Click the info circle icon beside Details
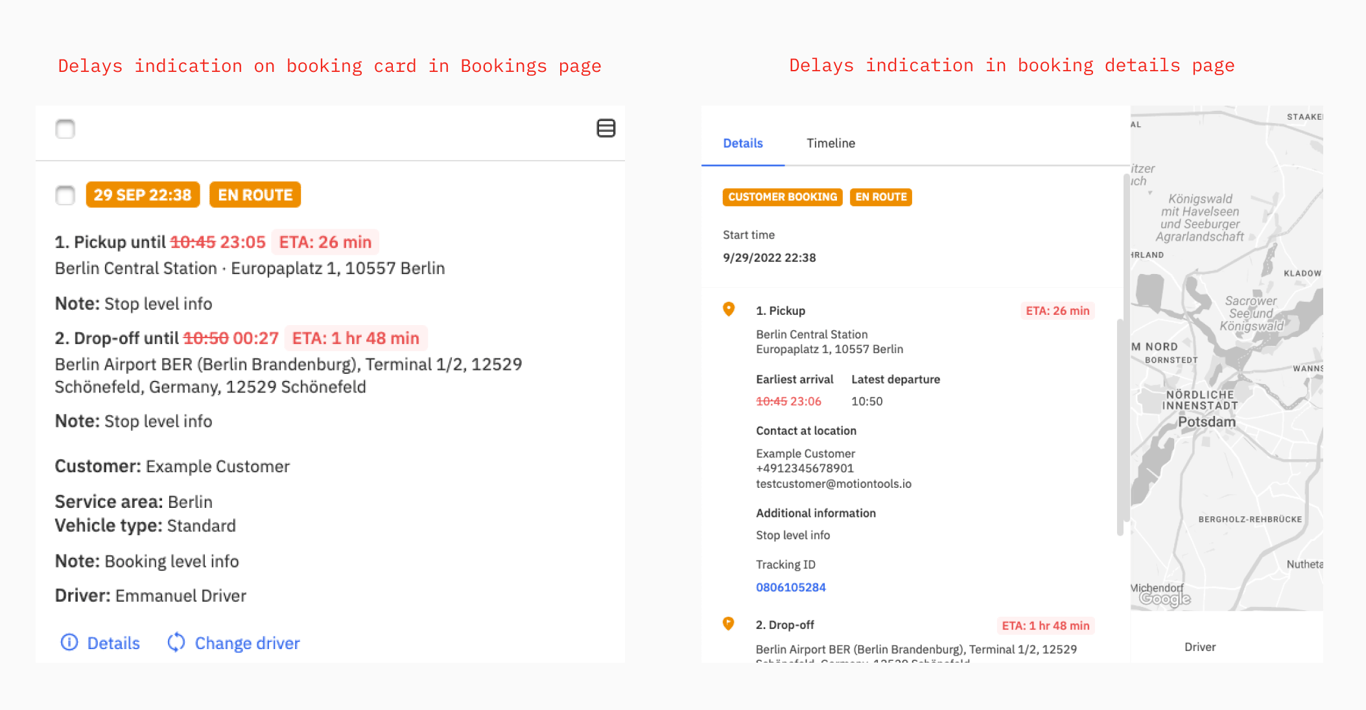Image resolution: width=1366 pixels, height=710 pixels. point(69,642)
